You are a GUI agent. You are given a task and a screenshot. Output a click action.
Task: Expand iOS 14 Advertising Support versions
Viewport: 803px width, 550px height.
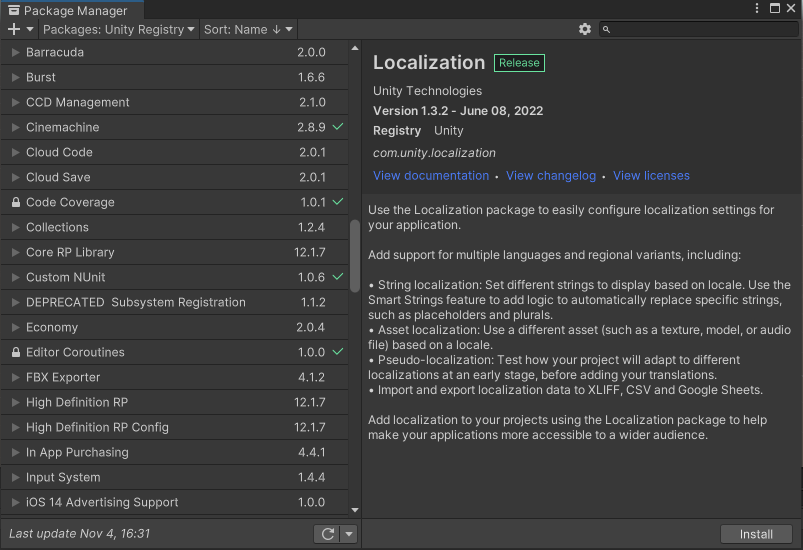[15, 502]
